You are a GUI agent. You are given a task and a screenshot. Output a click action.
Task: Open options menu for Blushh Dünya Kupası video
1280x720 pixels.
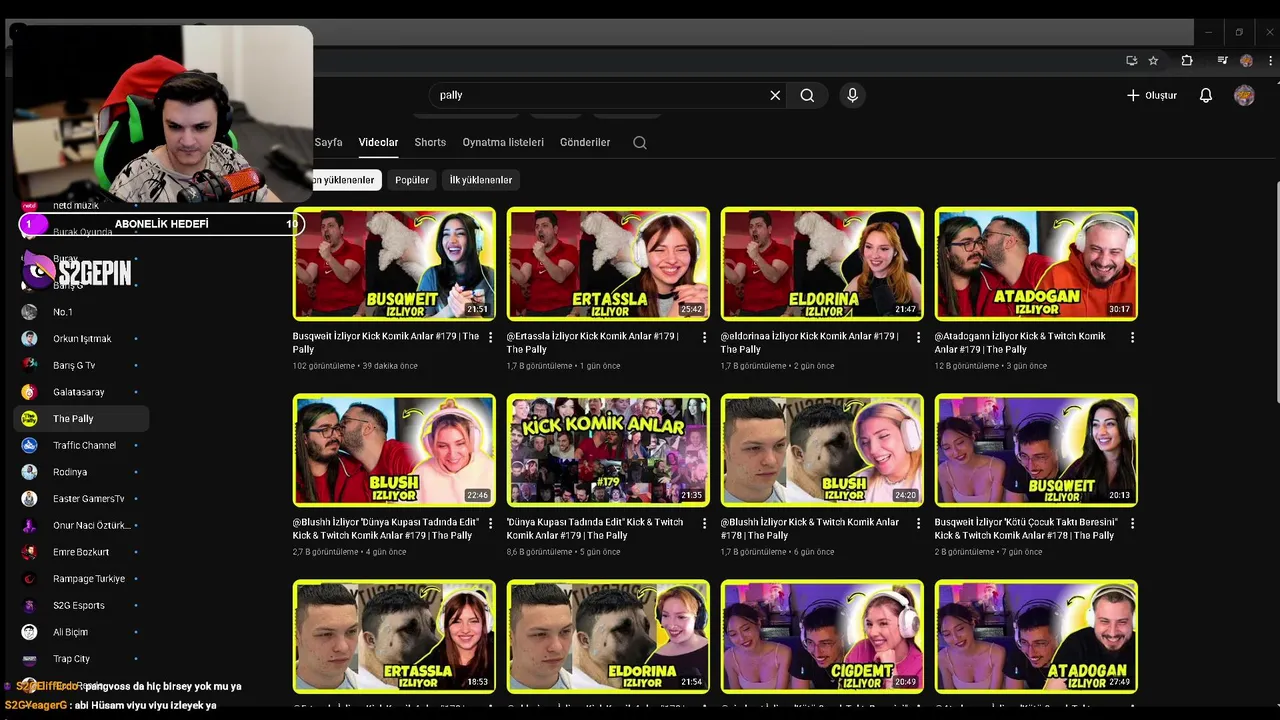tap(490, 524)
